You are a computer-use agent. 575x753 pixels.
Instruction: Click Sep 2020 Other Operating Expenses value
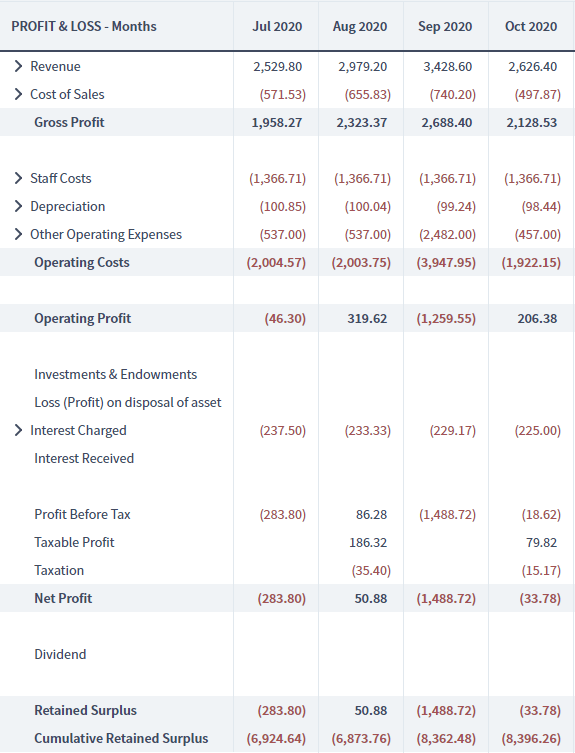point(447,234)
